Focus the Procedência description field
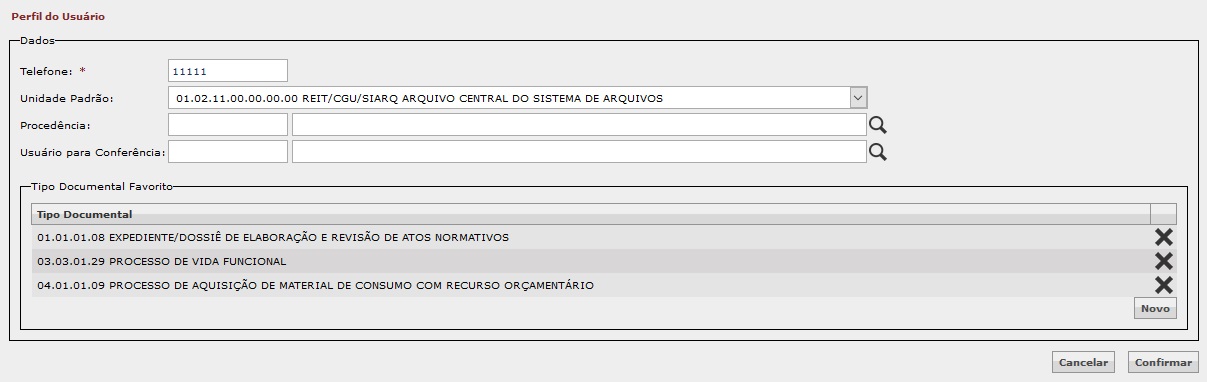The height and width of the screenshot is (382, 1207). tap(579, 125)
